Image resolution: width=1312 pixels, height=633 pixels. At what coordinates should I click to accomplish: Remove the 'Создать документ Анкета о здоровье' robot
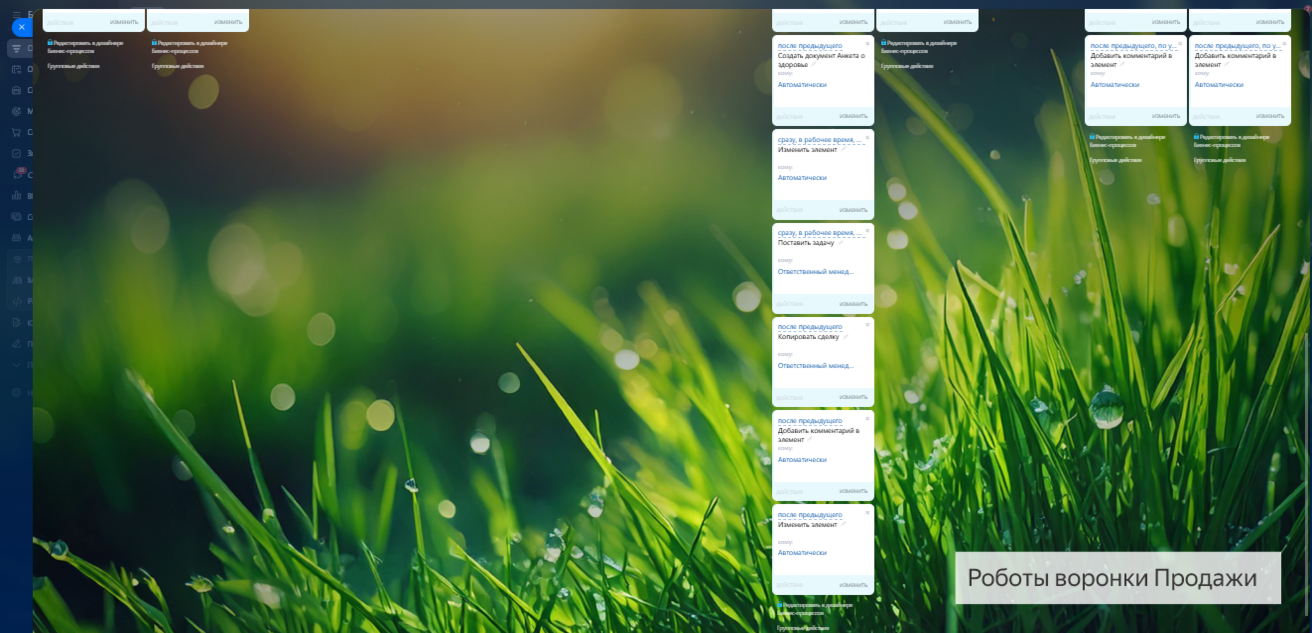coord(867,44)
